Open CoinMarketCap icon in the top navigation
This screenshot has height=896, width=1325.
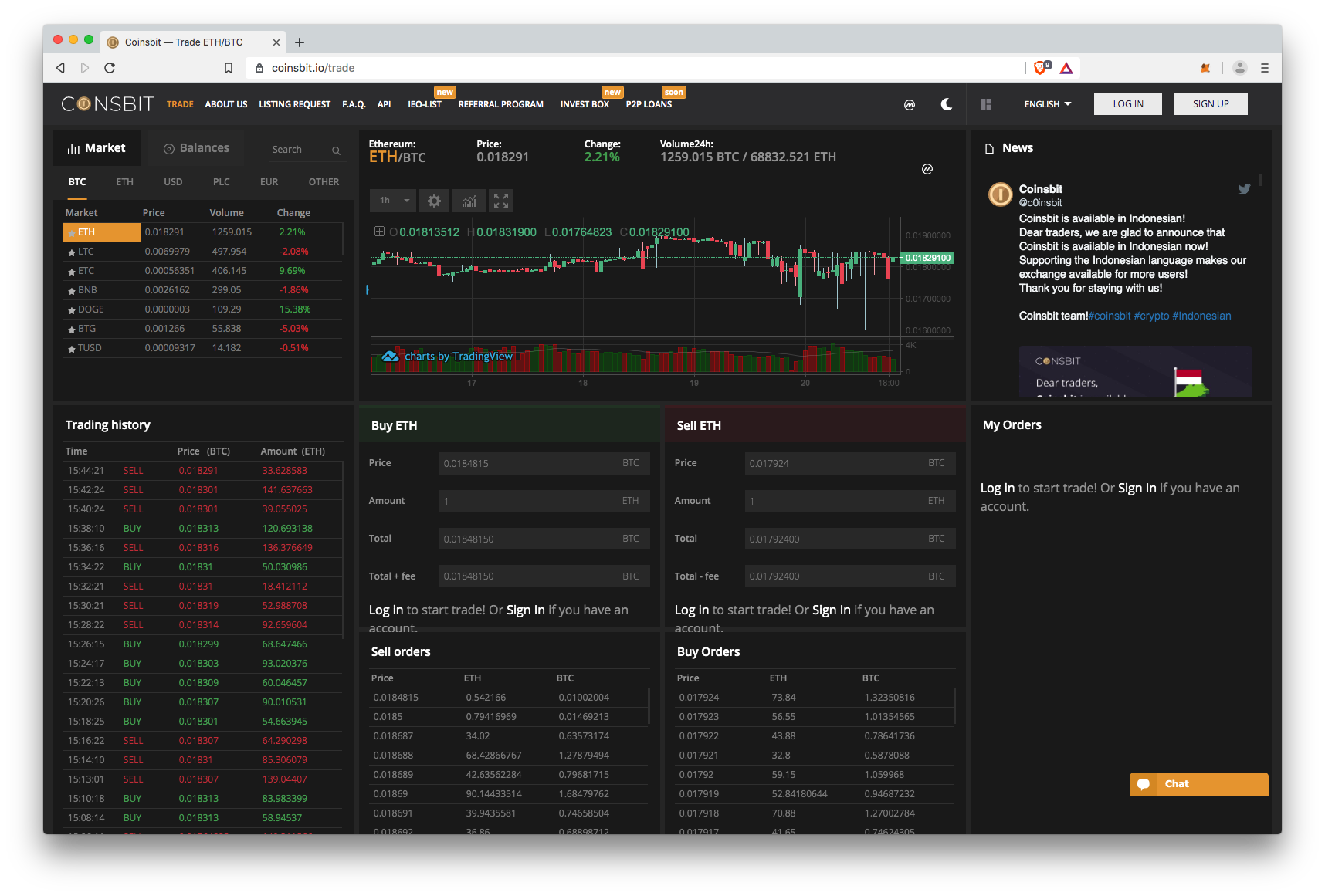[x=910, y=104]
